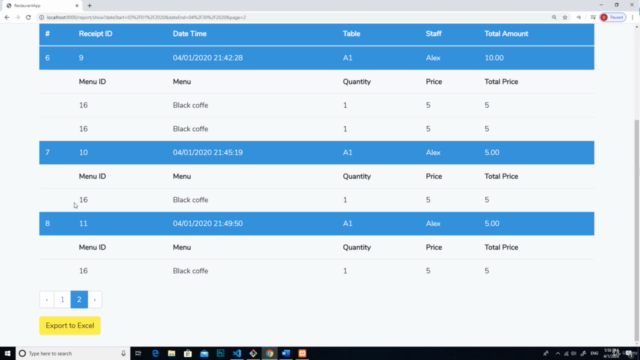The image size is (640, 360).
Task: Select receipt row dated 04/01/2020 21:42:28
Action: click(317, 58)
